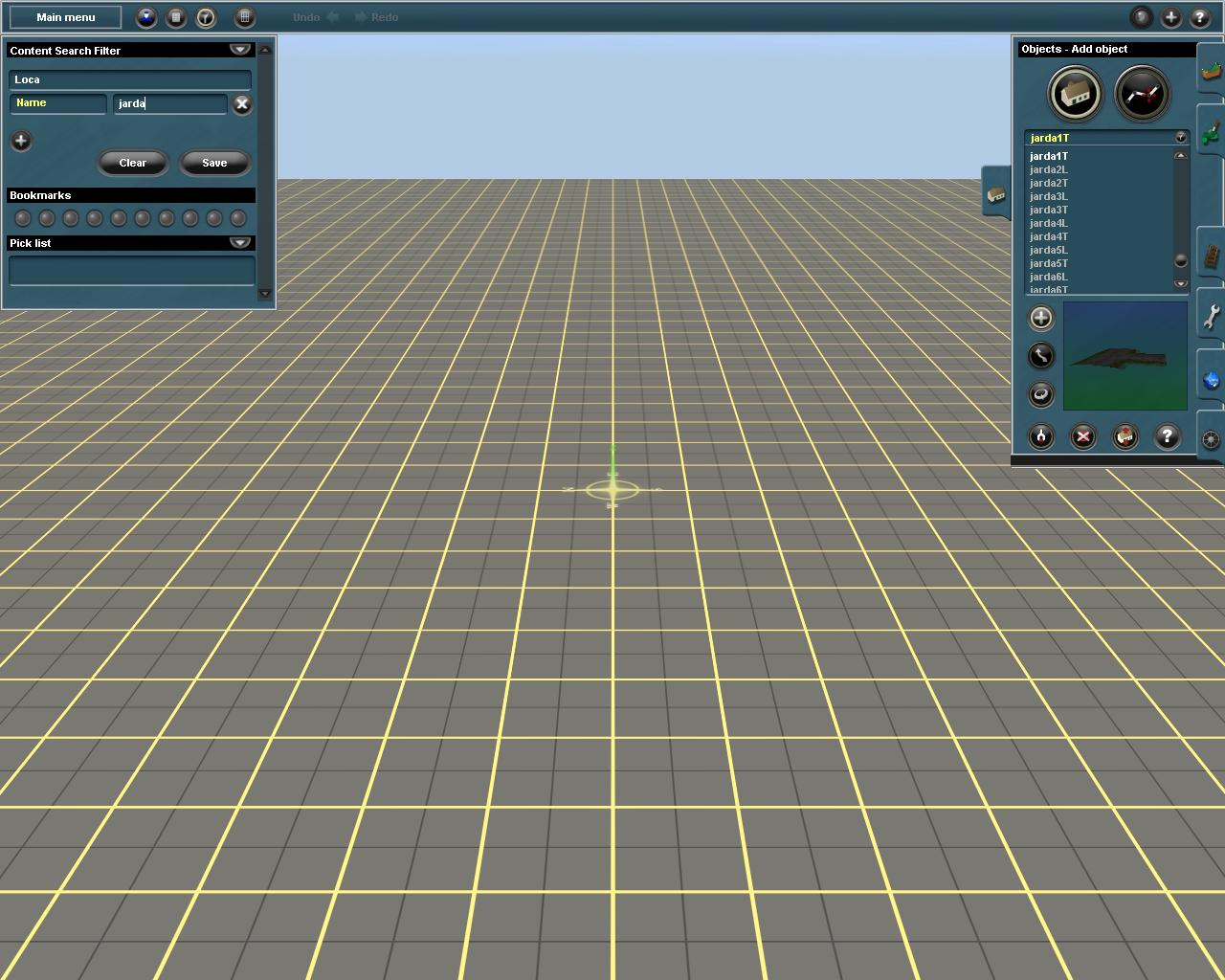The width and height of the screenshot is (1225, 980).
Task: Add a new filter line with plus
Action: pyautogui.click(x=21, y=141)
